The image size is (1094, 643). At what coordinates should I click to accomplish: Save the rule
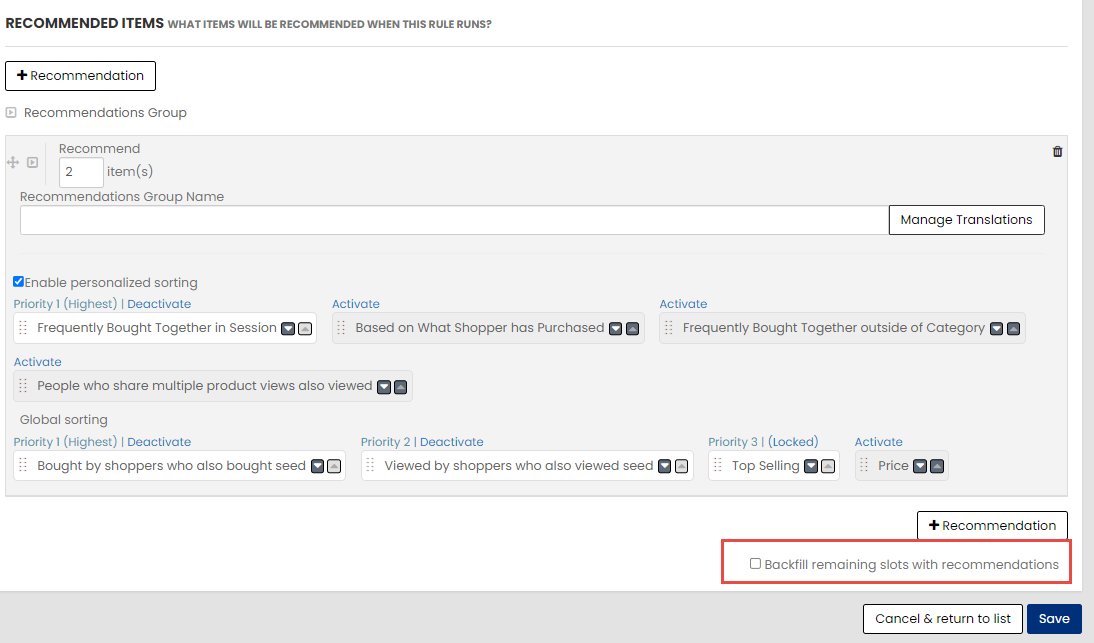(1054, 619)
